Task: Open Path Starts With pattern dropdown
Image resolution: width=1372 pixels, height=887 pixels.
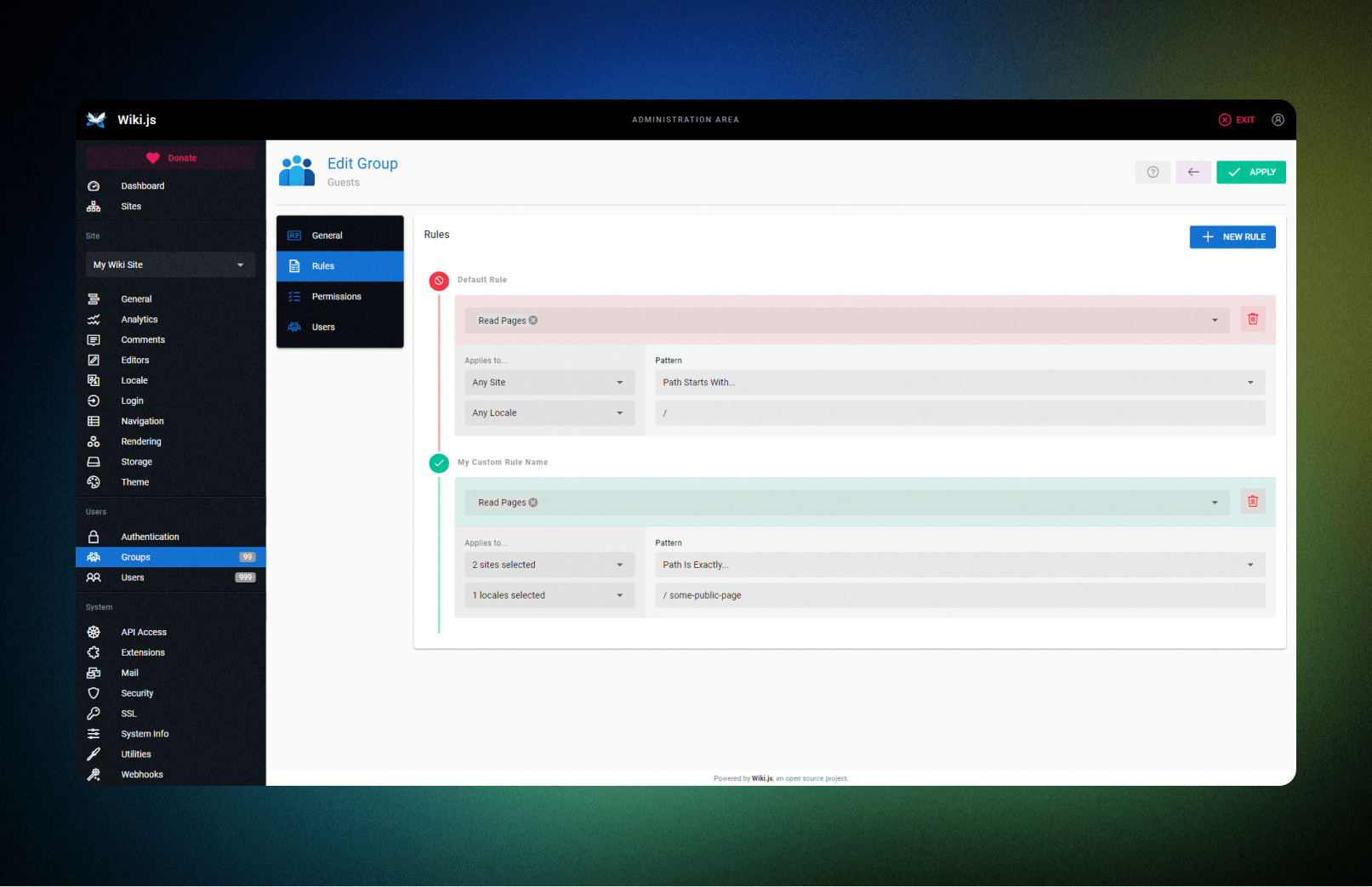Action: (x=959, y=383)
